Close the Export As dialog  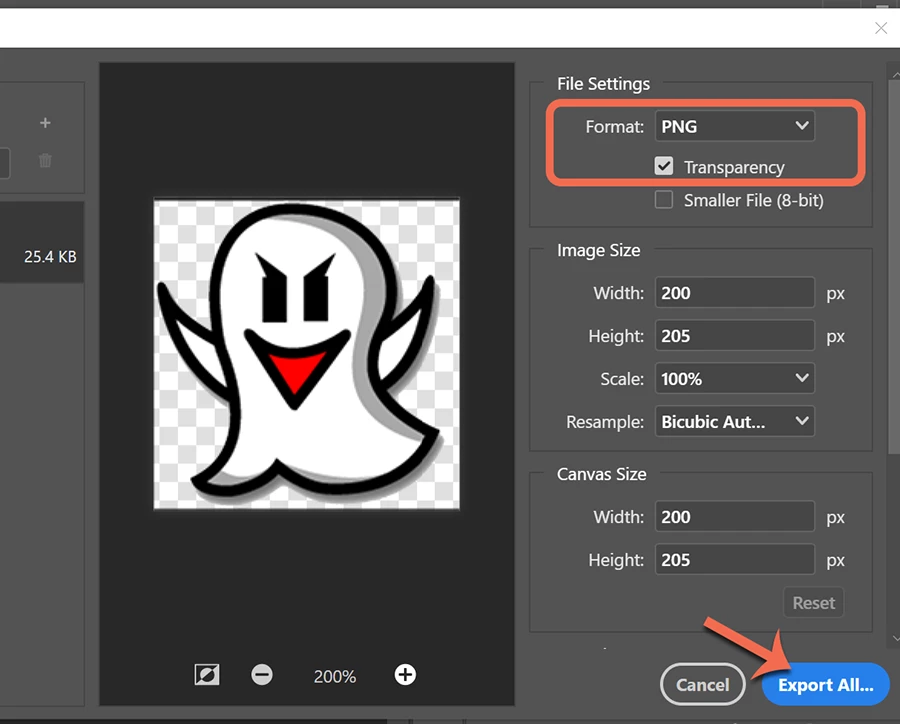click(881, 28)
